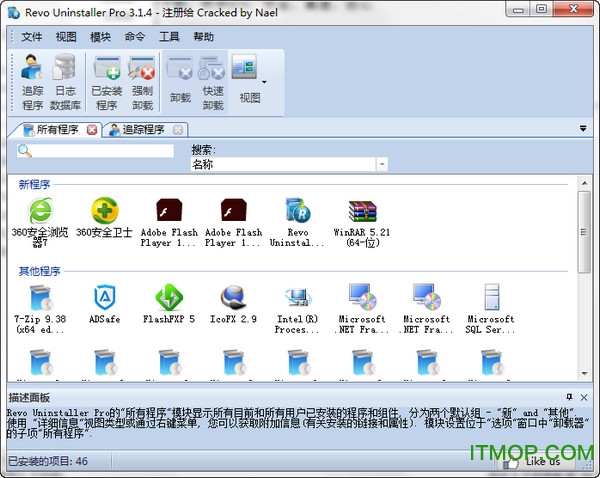Click the 强制卸载 toolbar button

[142, 82]
